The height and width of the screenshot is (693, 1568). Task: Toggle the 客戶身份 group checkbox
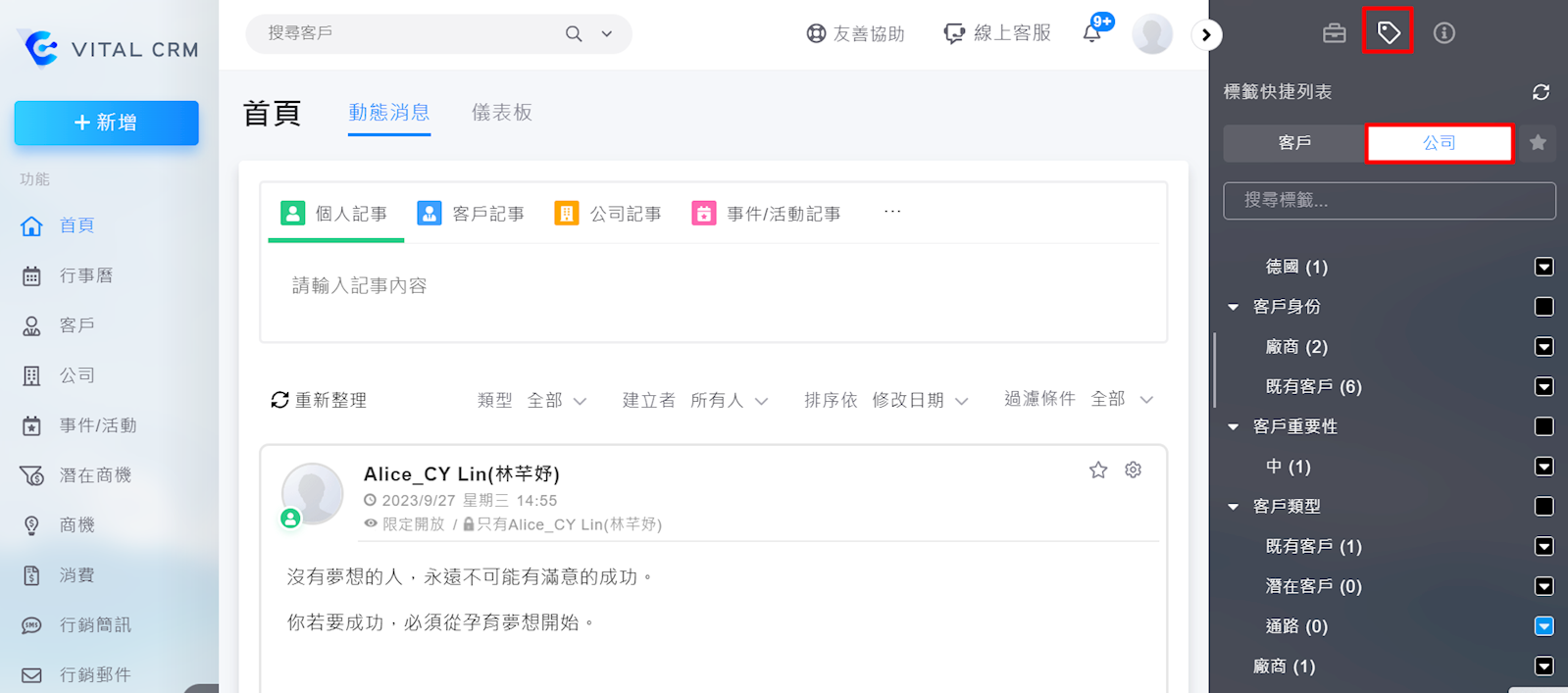[1544, 307]
